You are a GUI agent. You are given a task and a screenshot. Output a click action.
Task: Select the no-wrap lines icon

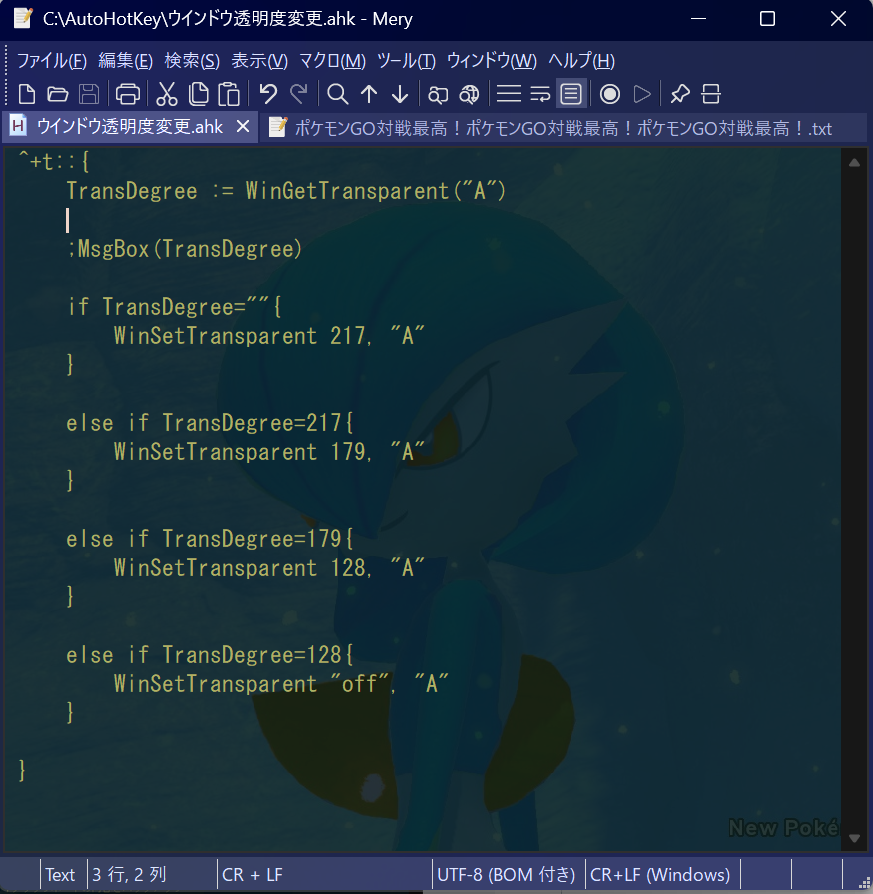click(509, 94)
